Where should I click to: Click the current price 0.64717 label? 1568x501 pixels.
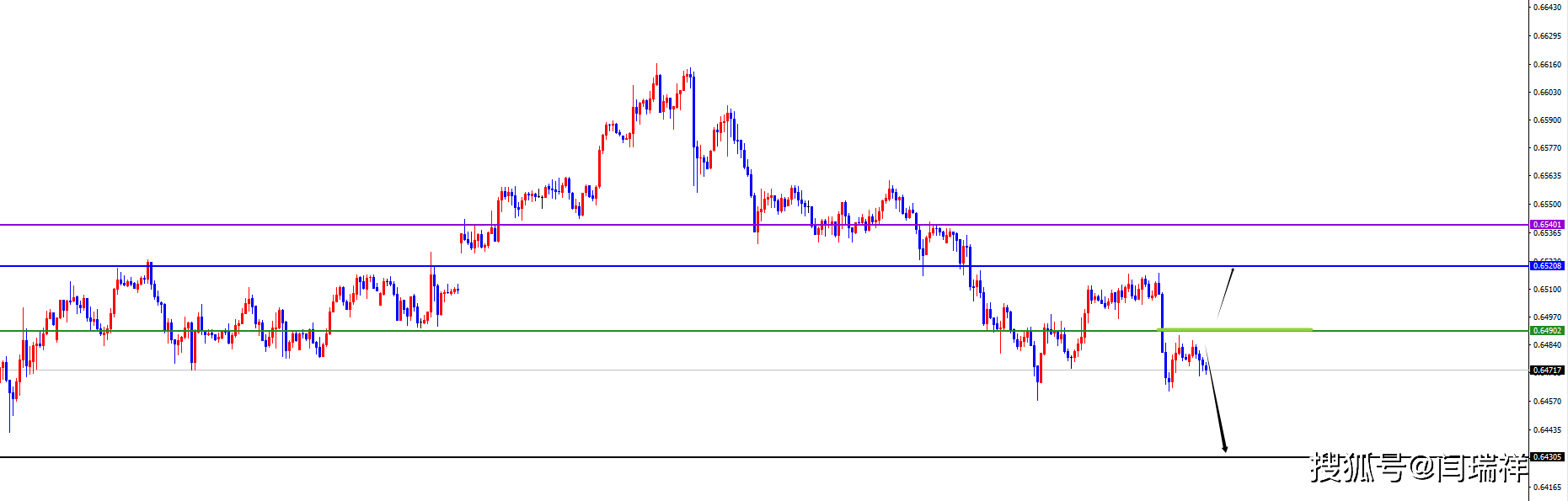coord(1547,370)
